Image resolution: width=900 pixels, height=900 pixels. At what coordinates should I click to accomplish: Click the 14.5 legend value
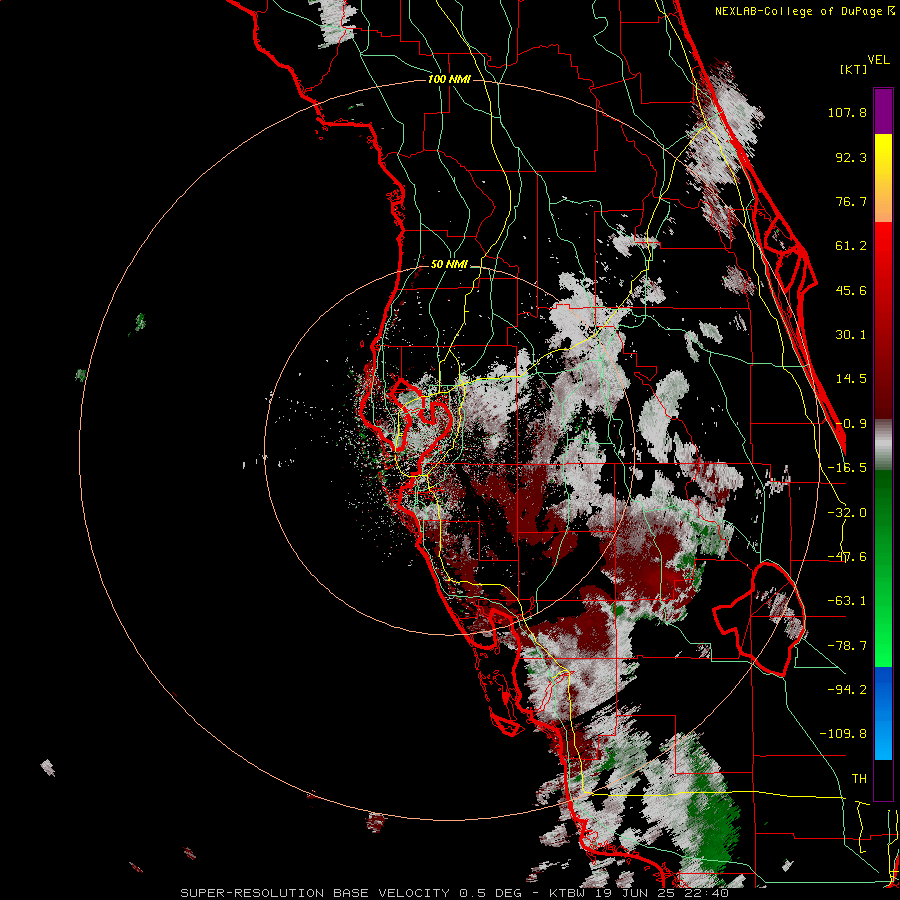[851, 379]
